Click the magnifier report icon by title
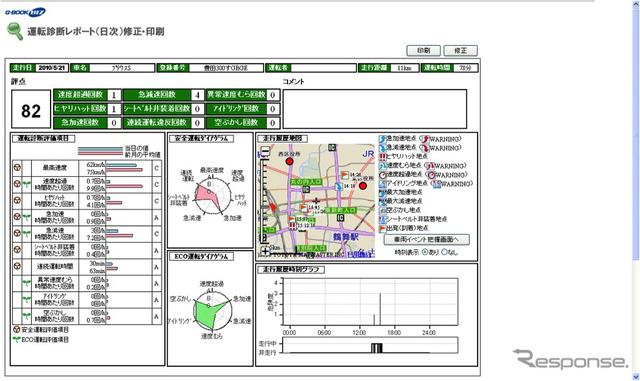 15,31
